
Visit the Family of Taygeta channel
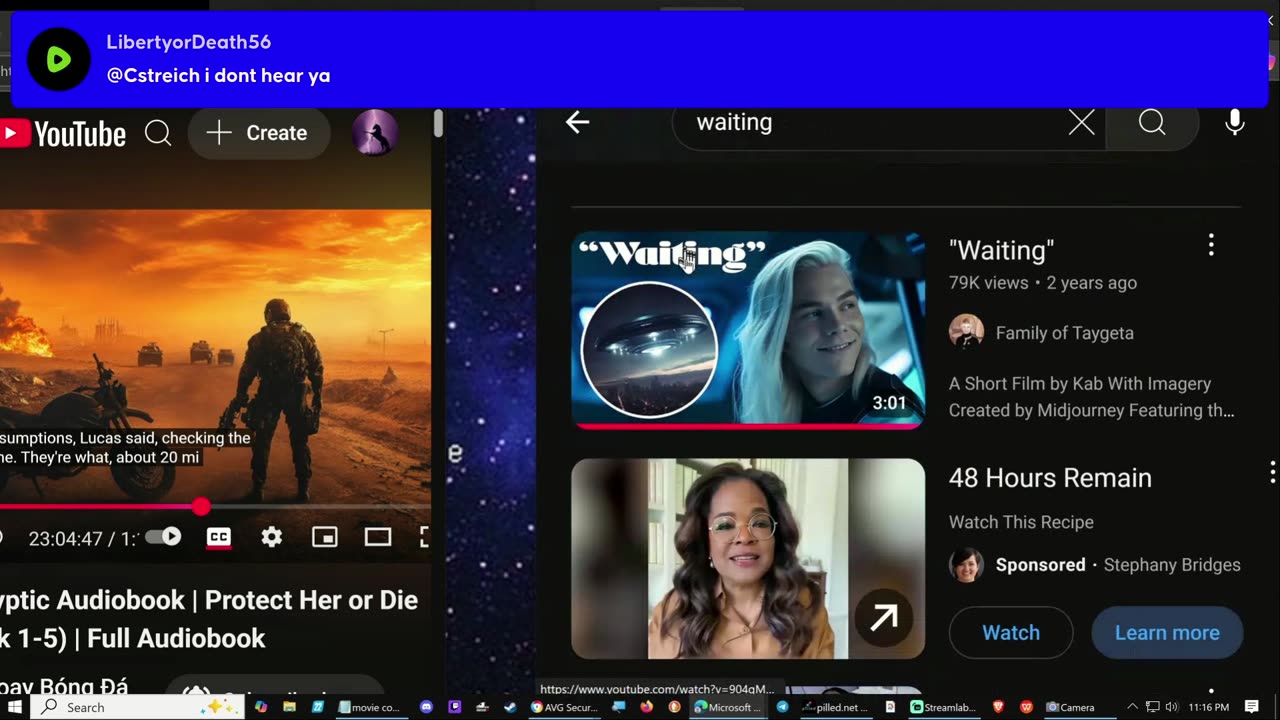coord(1065,333)
